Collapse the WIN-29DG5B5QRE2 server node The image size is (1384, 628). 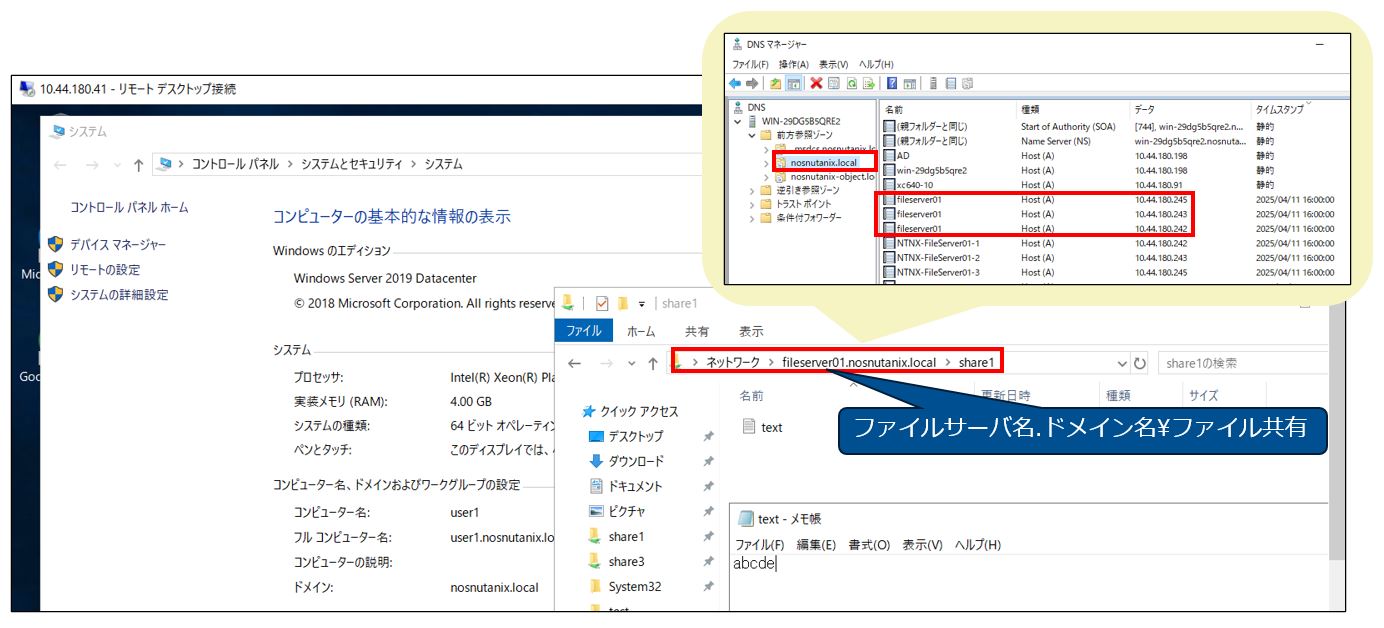point(737,122)
